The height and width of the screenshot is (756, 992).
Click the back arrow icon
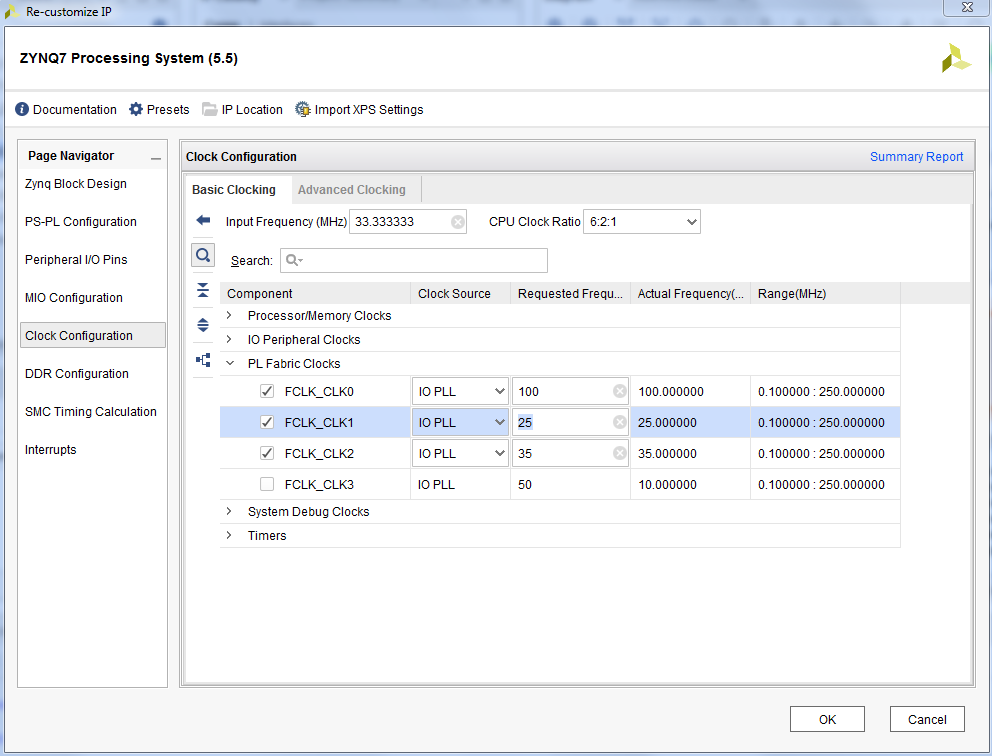[203, 220]
